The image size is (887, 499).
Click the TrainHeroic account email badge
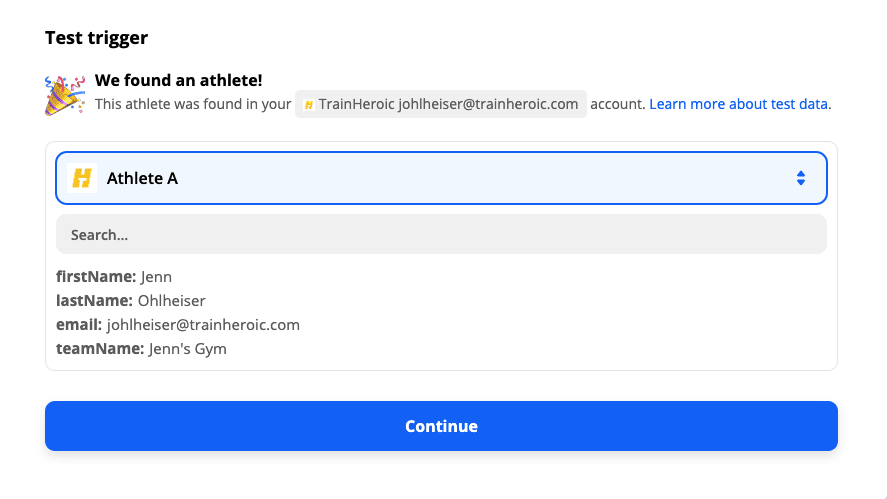coord(441,104)
